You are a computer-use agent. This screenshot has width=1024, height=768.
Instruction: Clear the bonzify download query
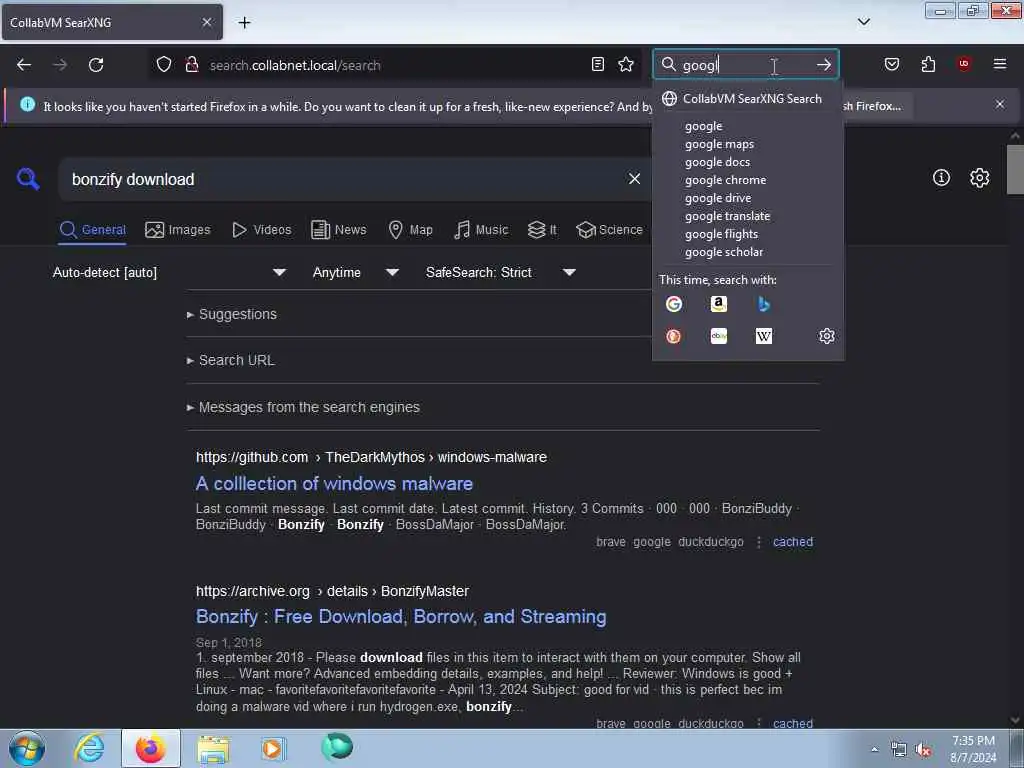pyautogui.click(x=634, y=179)
